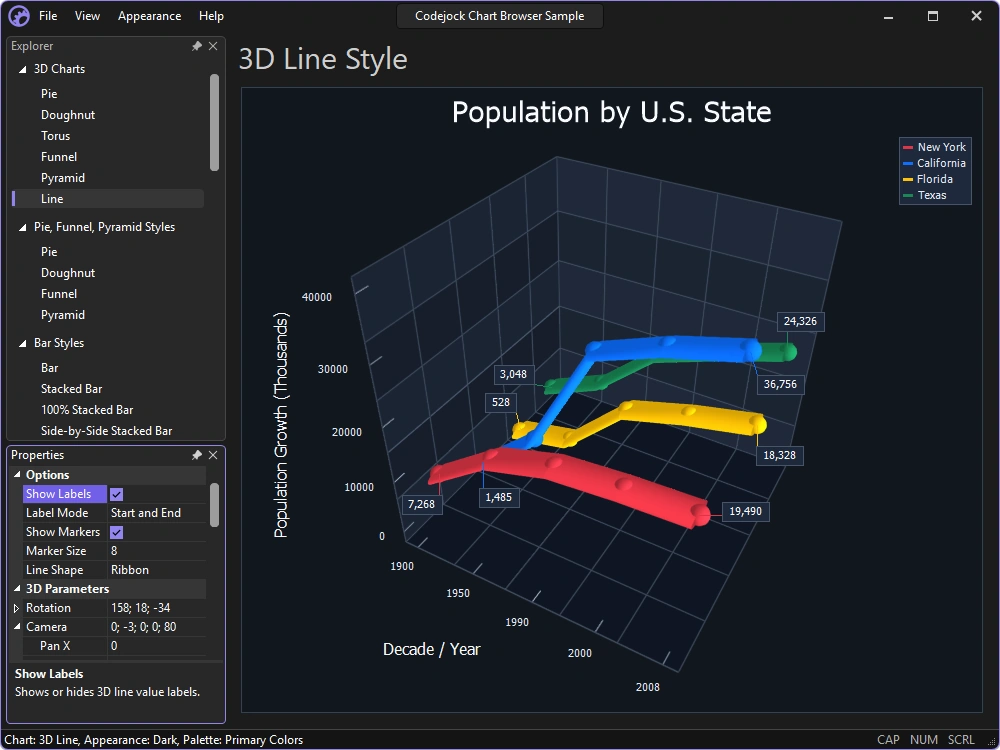Select the Bar chart item

[49, 368]
